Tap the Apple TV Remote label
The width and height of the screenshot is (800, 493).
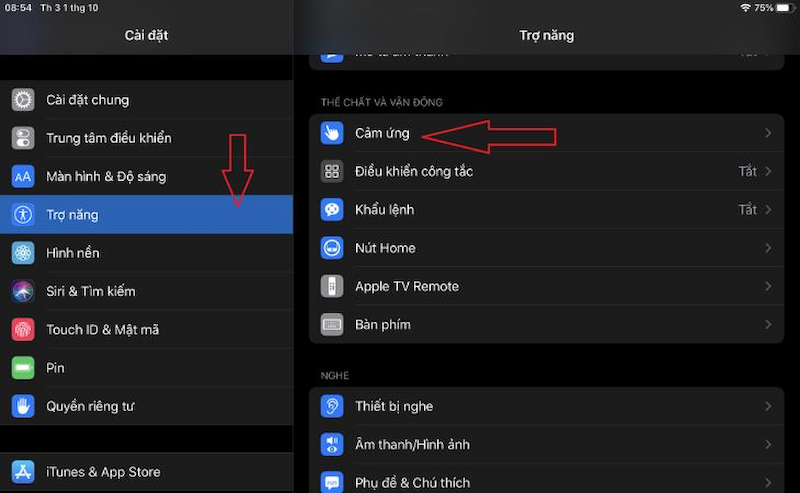407,286
